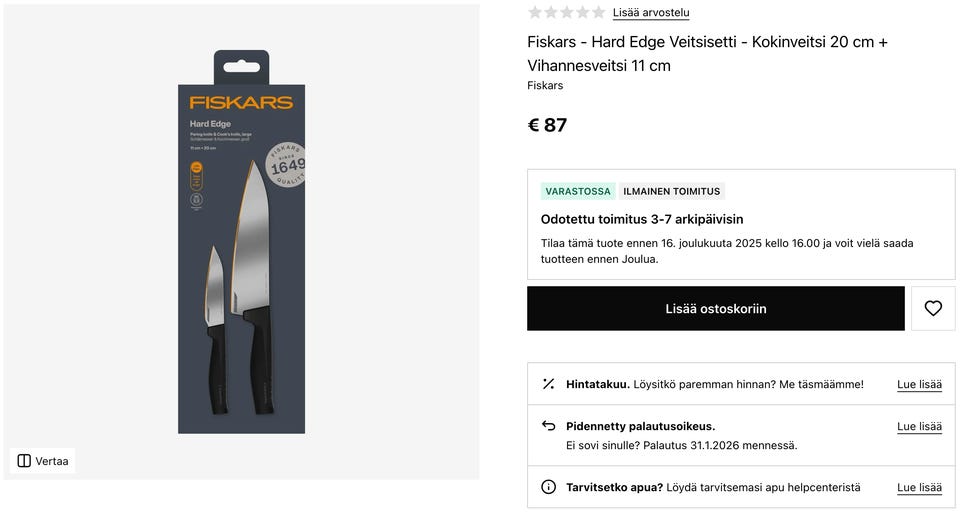Click the Hintatakuu percent icon

click(548, 384)
